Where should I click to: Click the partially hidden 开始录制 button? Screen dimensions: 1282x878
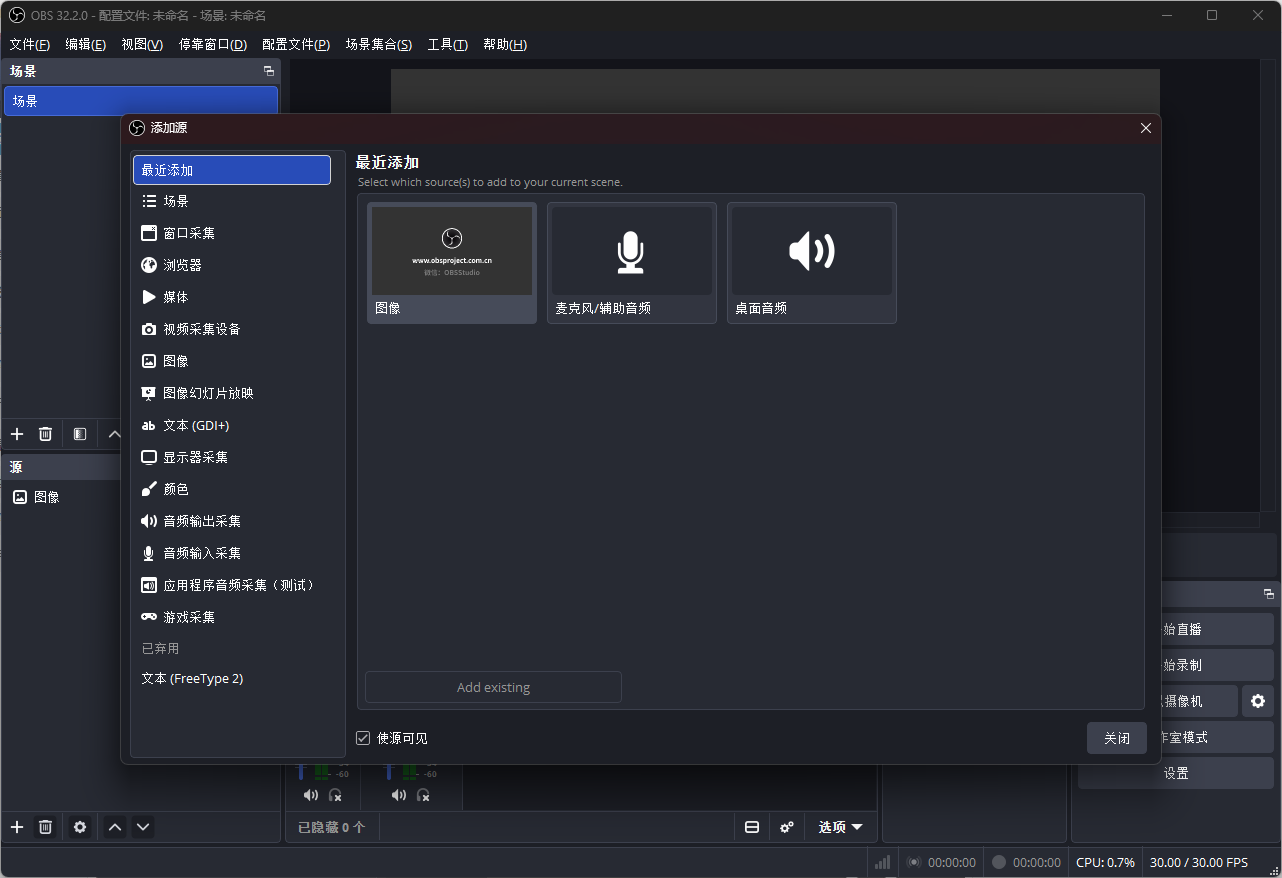click(x=1217, y=665)
